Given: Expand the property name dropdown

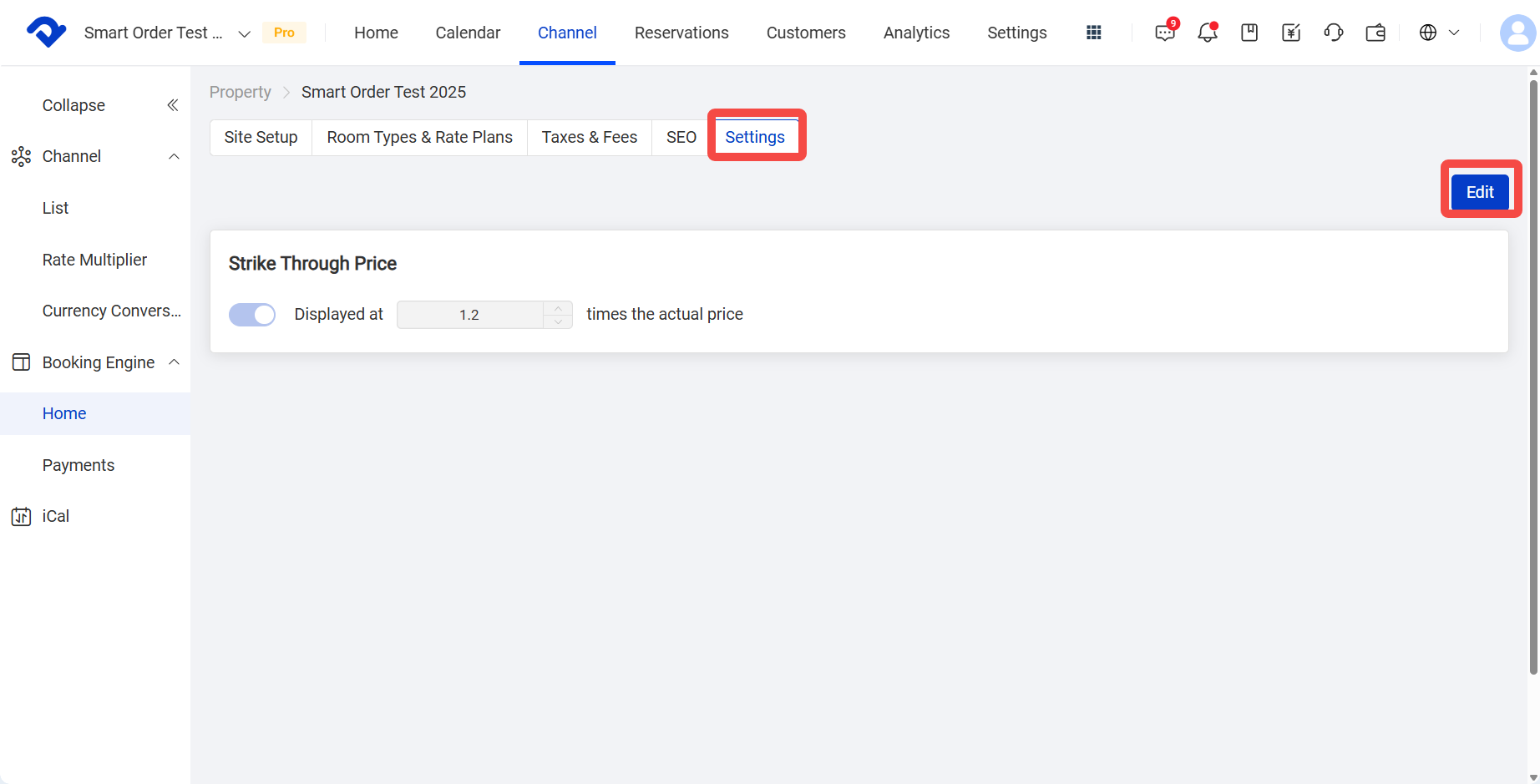Looking at the screenshot, I should (244, 33).
